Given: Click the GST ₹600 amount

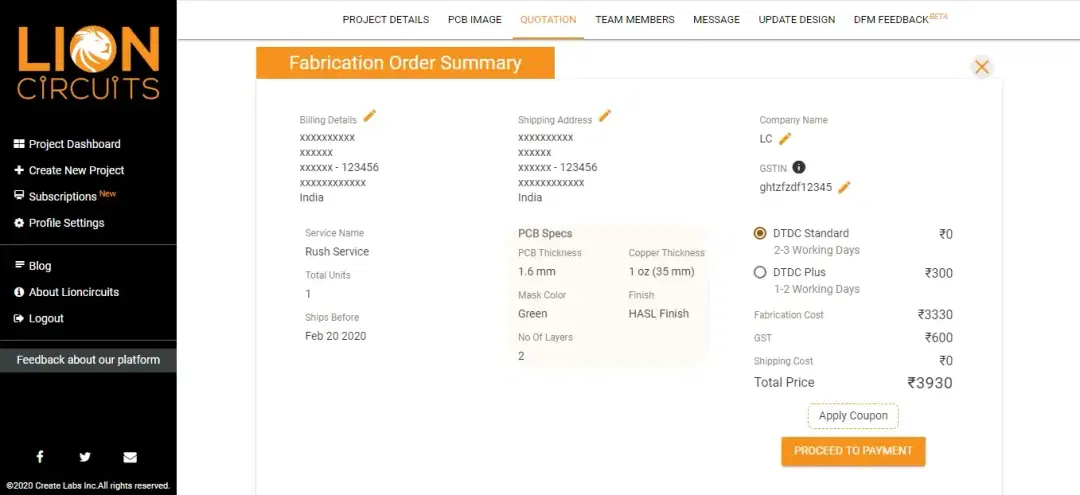Looking at the screenshot, I should coord(939,337).
